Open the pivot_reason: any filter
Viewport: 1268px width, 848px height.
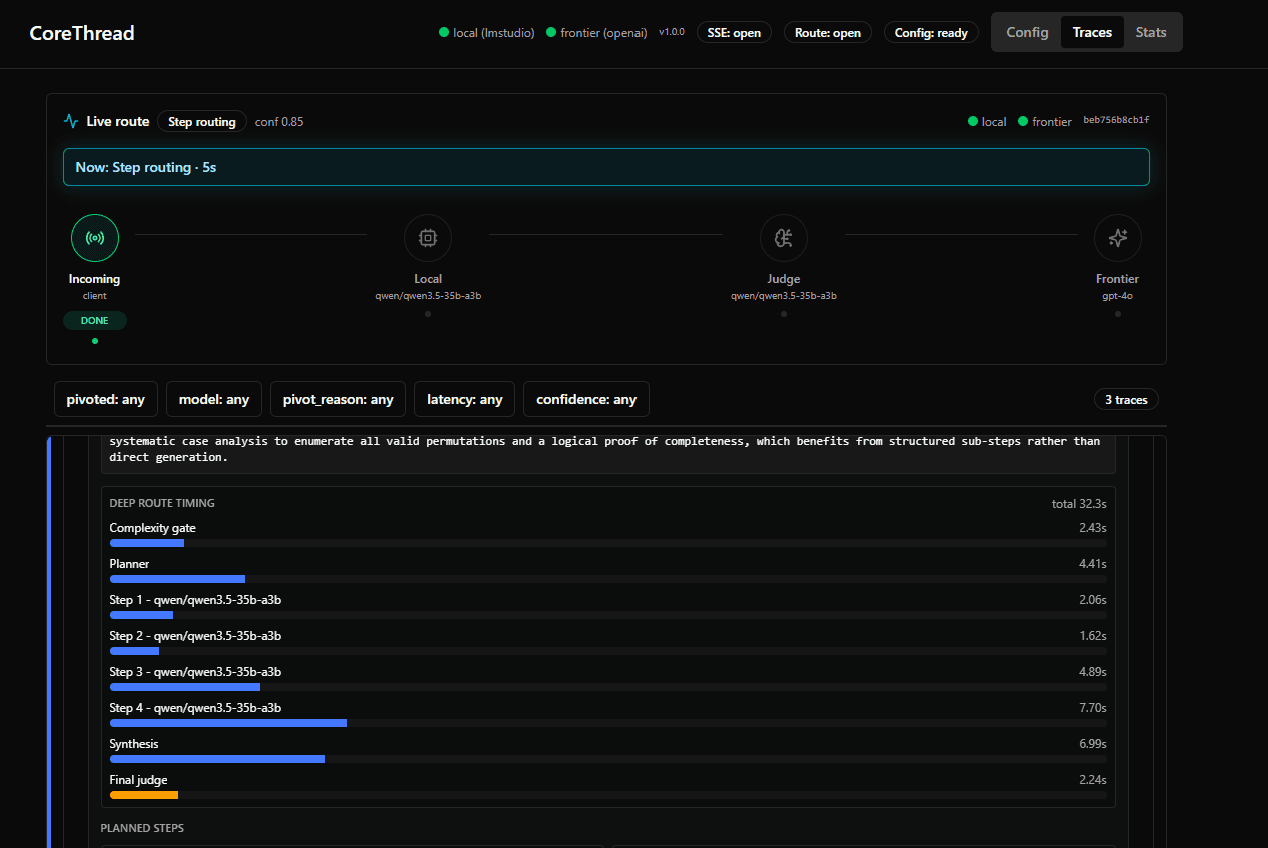click(338, 399)
